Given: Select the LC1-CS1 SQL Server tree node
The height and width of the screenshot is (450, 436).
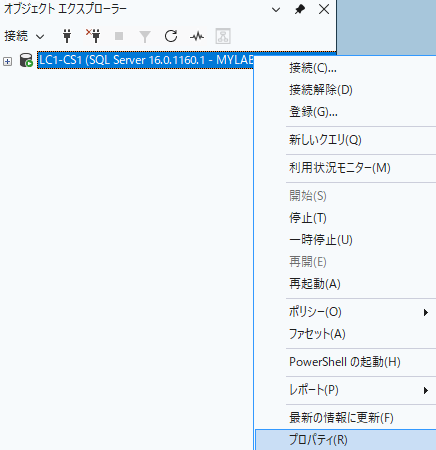Looking at the screenshot, I should 146,60.
